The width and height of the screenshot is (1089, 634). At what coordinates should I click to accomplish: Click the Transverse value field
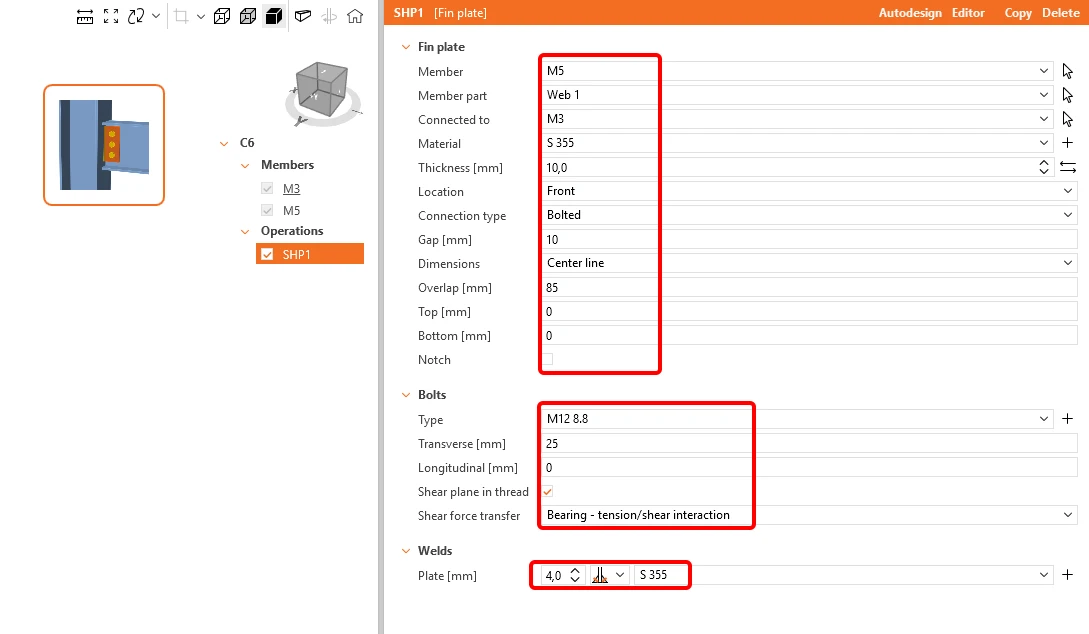coord(809,444)
